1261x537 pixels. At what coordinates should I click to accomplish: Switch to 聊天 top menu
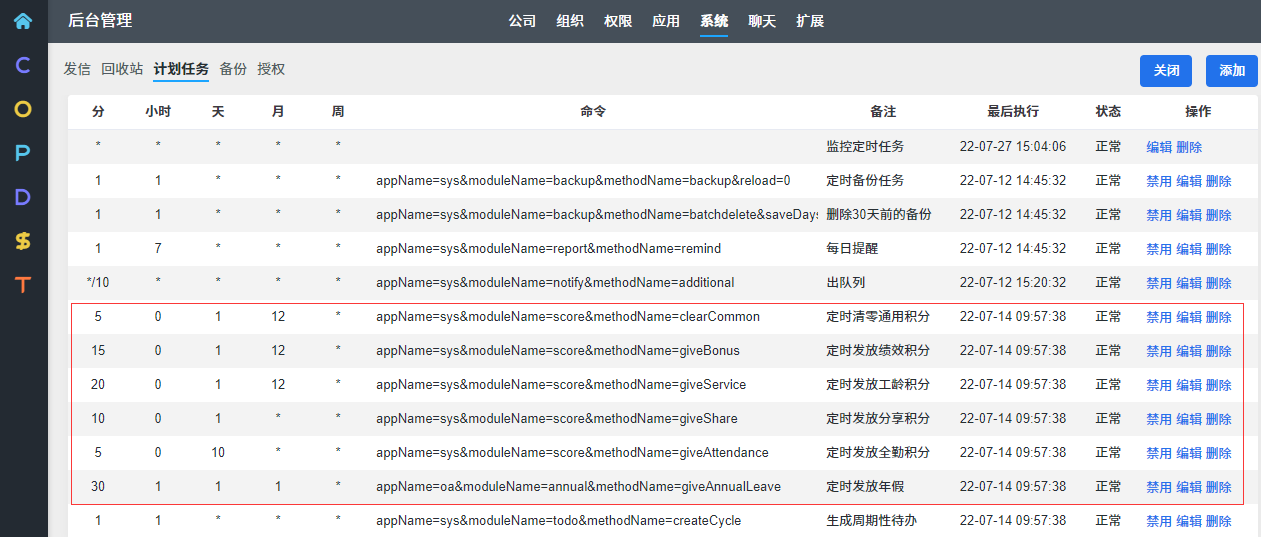(762, 21)
